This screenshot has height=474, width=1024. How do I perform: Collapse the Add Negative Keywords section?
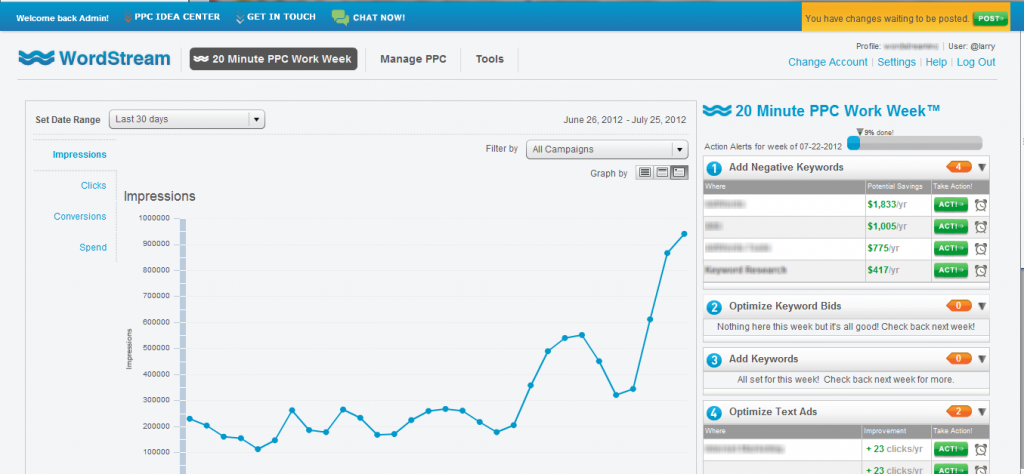click(x=982, y=168)
